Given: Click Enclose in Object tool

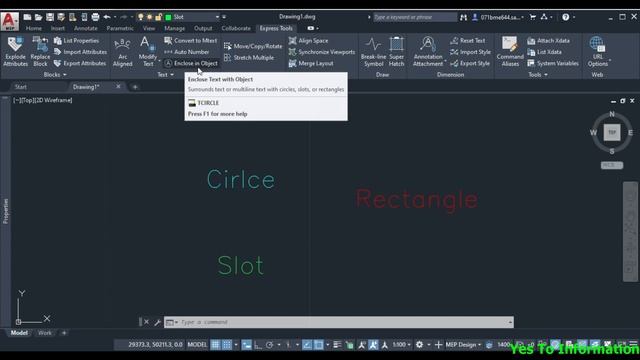Looking at the screenshot, I should pos(191,63).
